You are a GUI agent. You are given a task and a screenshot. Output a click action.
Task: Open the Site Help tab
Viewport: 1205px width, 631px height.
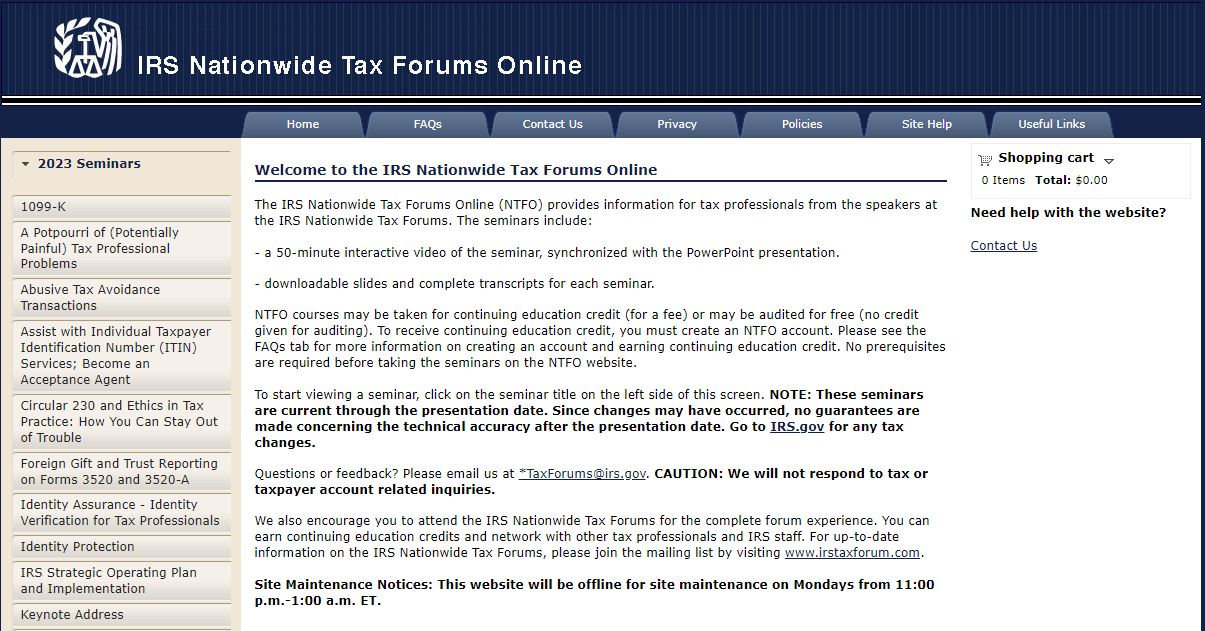pyautogui.click(x=927, y=124)
